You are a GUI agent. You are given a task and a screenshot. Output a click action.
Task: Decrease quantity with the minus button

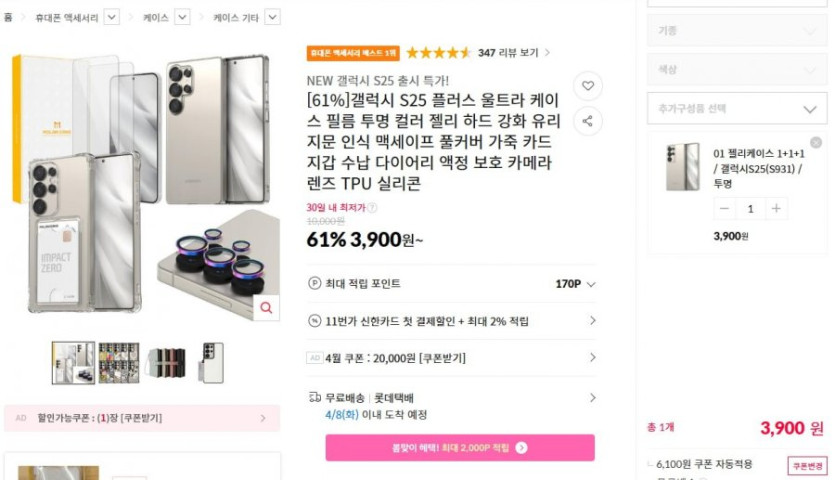coord(724,209)
